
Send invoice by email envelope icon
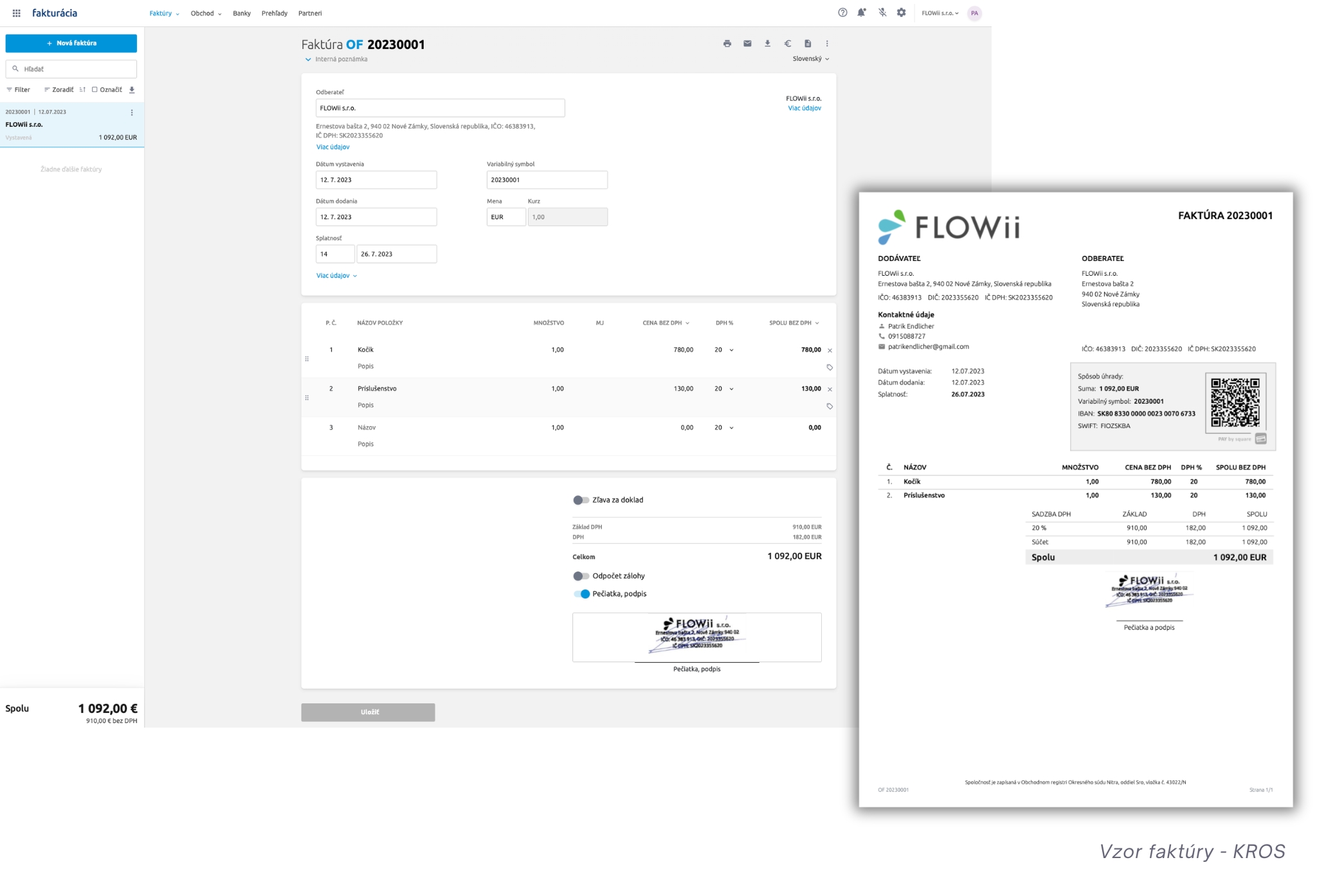747,44
